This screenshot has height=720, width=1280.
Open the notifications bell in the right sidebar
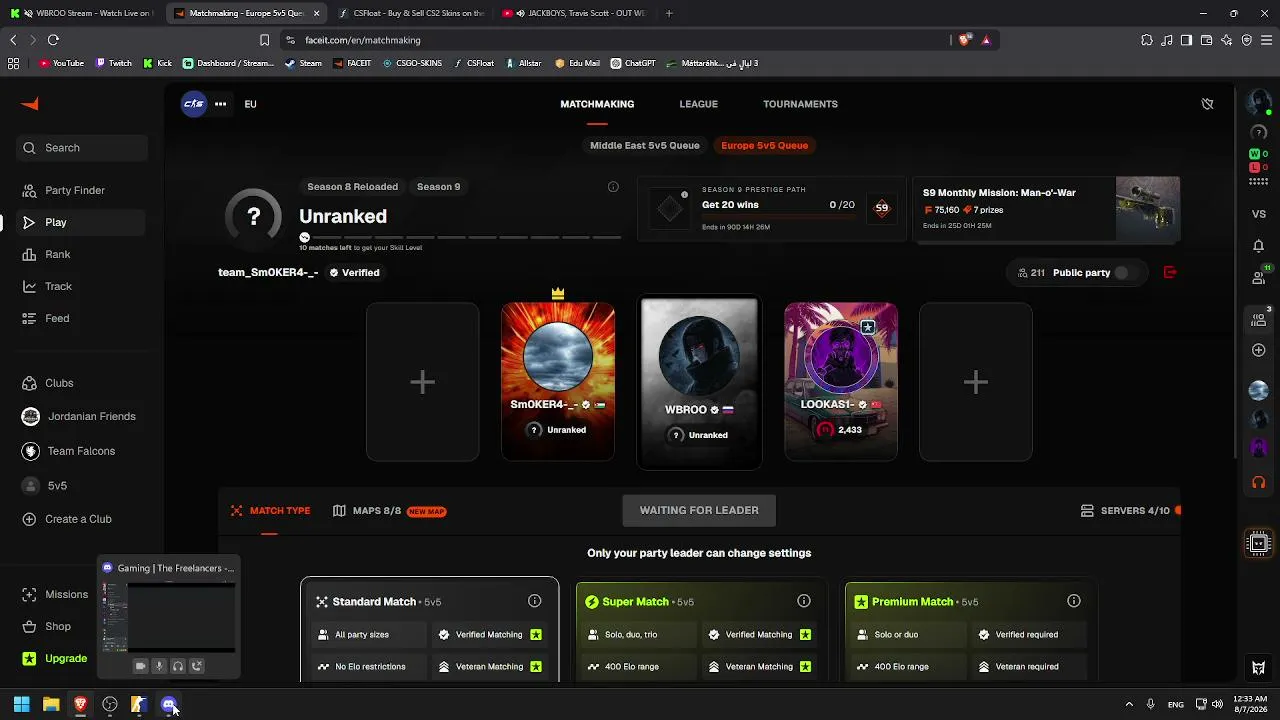coord(1259,246)
